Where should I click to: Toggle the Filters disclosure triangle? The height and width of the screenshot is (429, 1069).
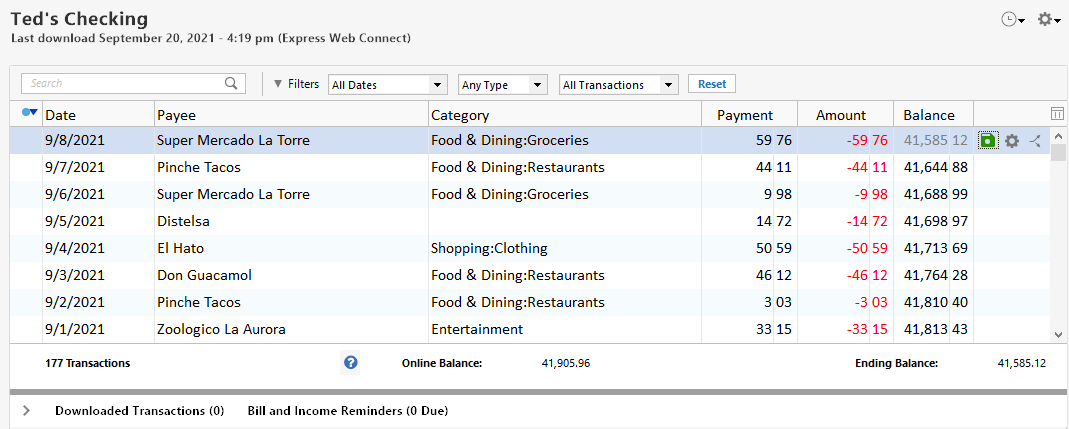(278, 84)
